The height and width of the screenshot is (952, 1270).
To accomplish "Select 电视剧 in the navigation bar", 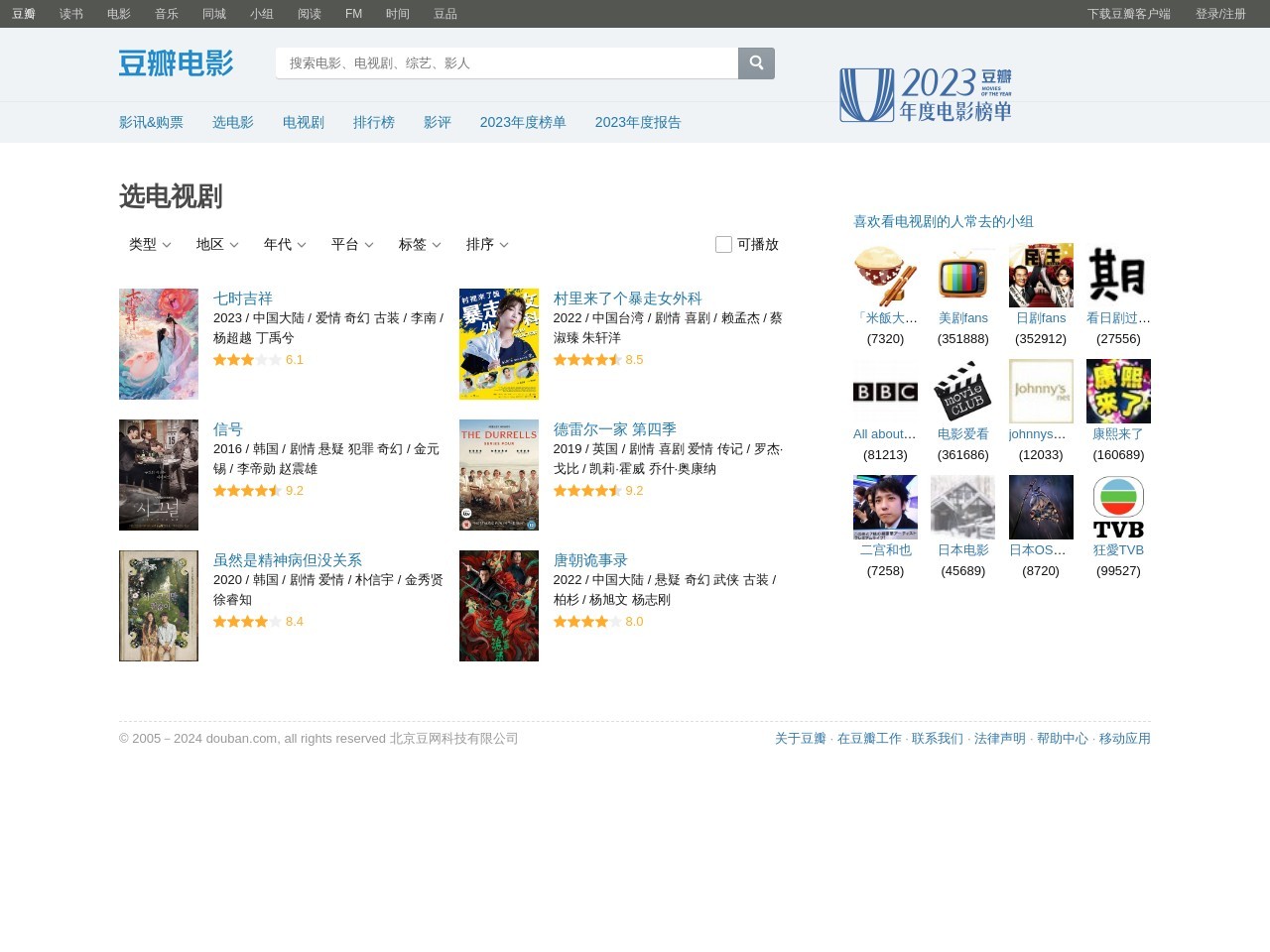I will tap(304, 123).
